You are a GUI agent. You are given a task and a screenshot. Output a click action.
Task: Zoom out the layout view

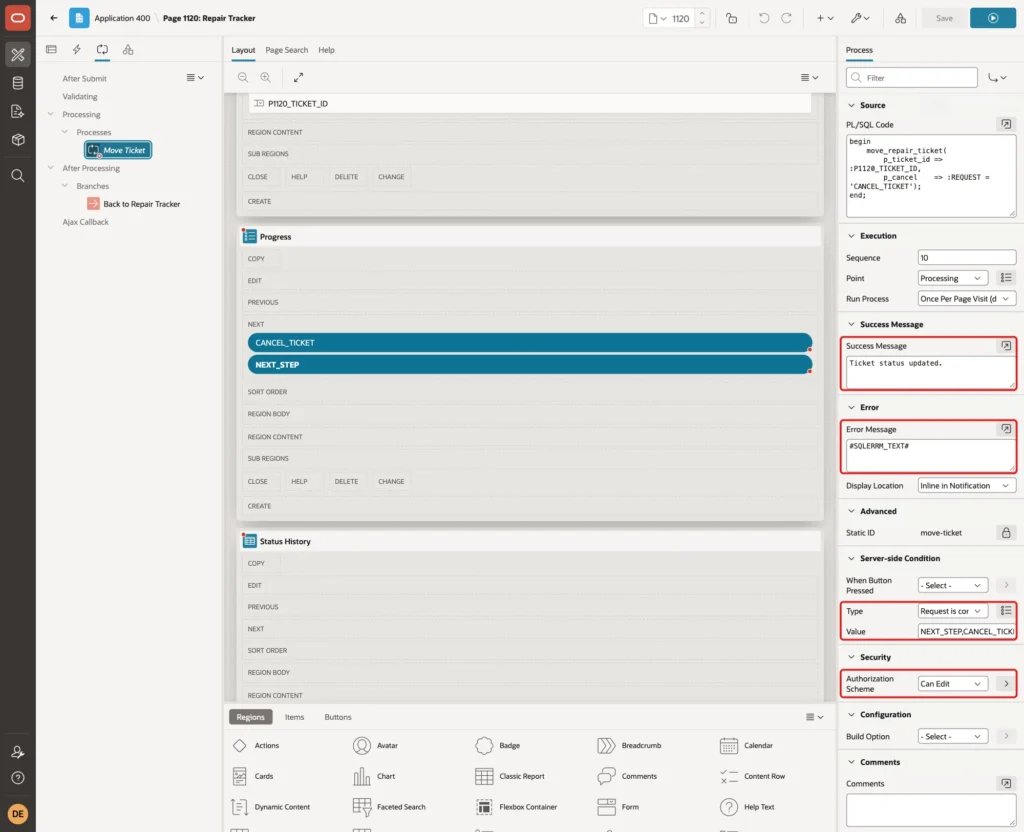click(x=242, y=78)
